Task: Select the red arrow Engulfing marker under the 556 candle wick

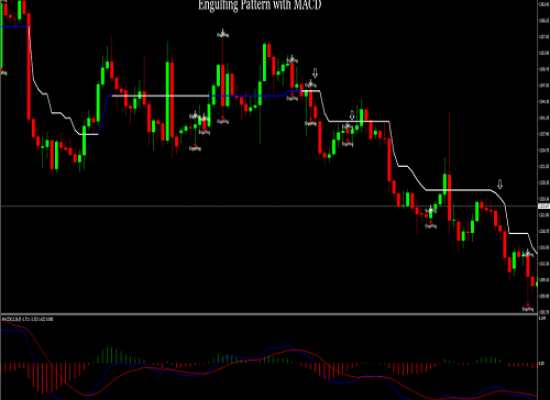Action: point(195,148)
